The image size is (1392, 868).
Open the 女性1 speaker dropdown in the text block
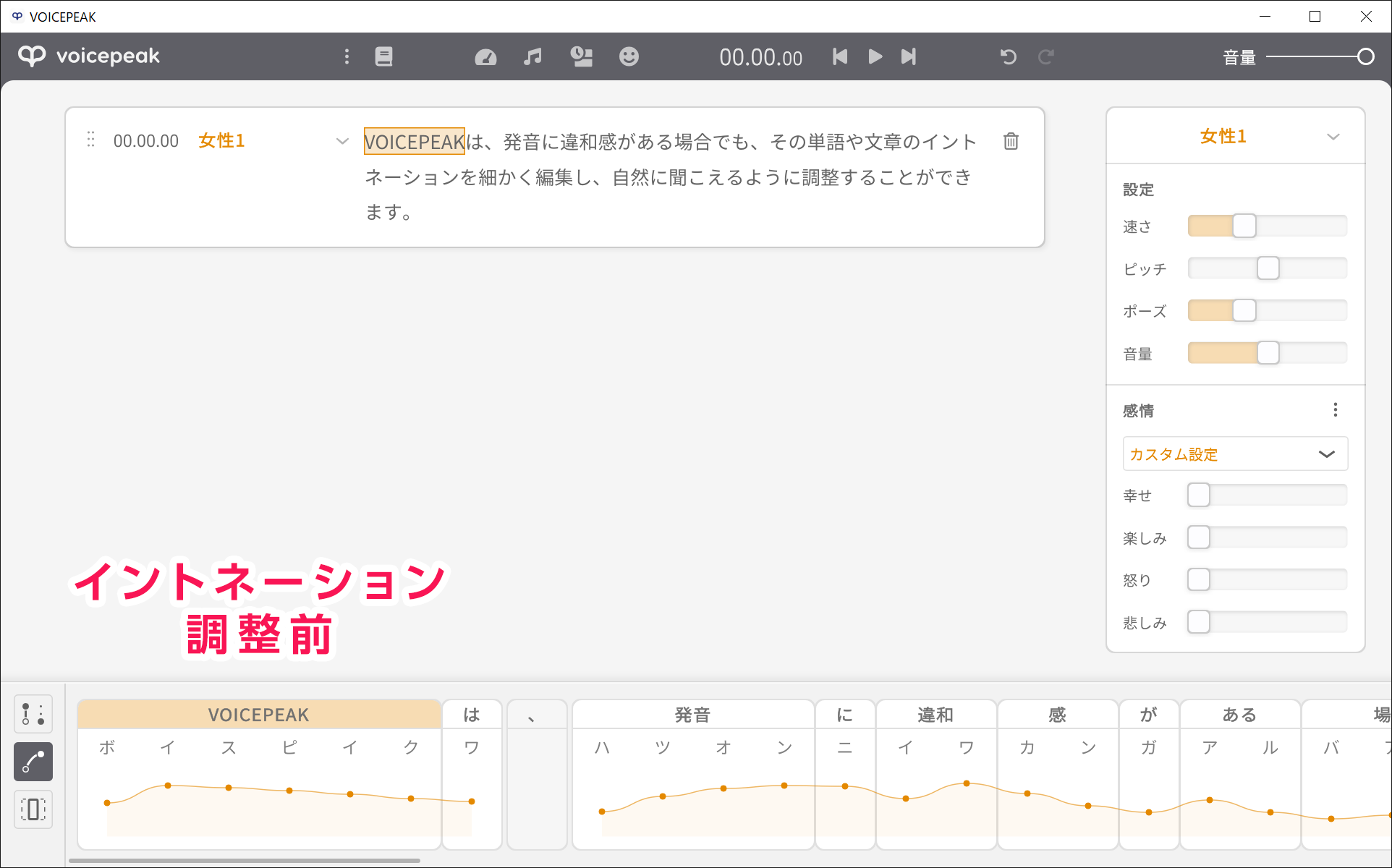[341, 141]
